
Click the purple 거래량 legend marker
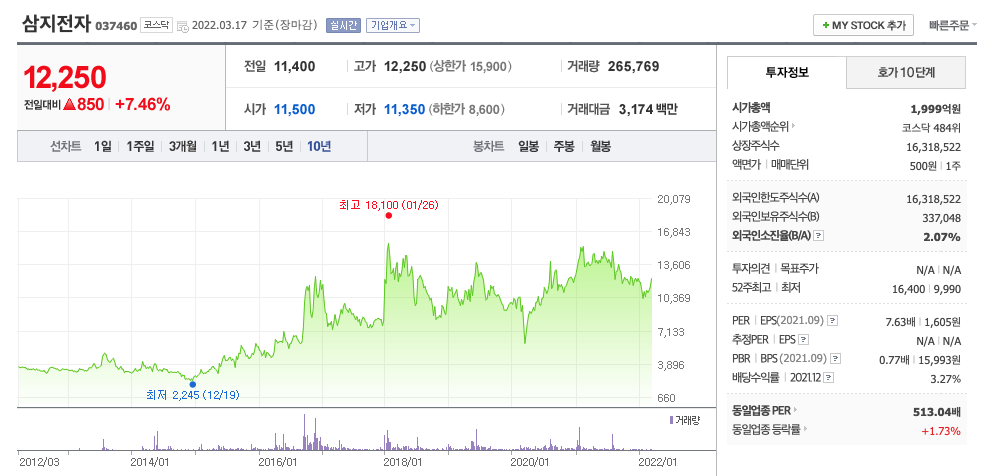click(x=671, y=421)
